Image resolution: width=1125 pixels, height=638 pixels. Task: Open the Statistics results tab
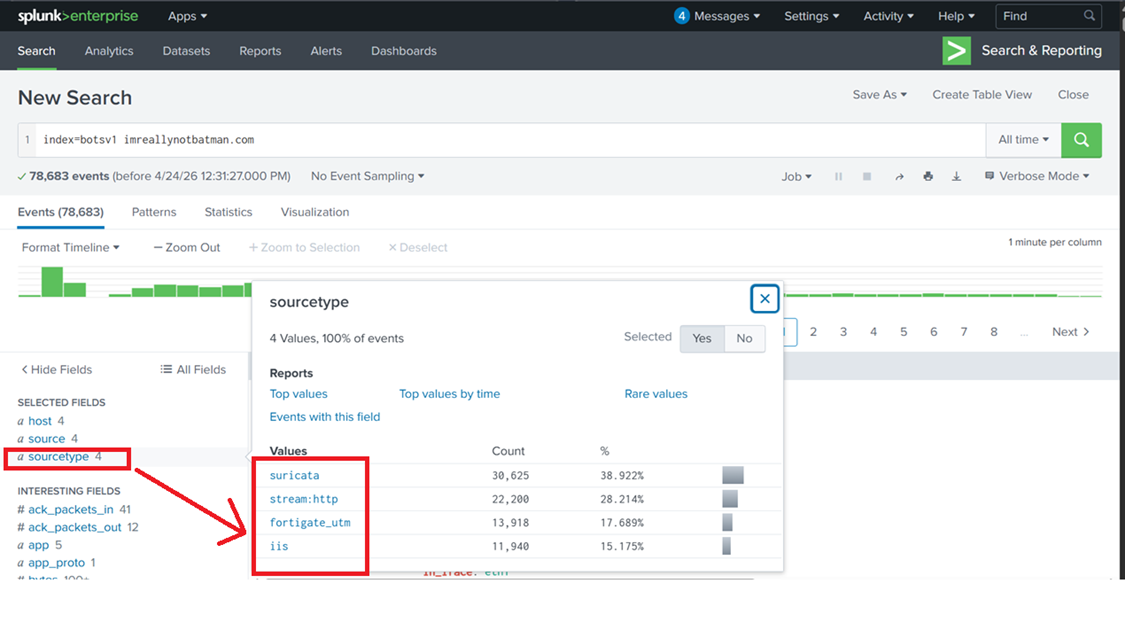(228, 212)
